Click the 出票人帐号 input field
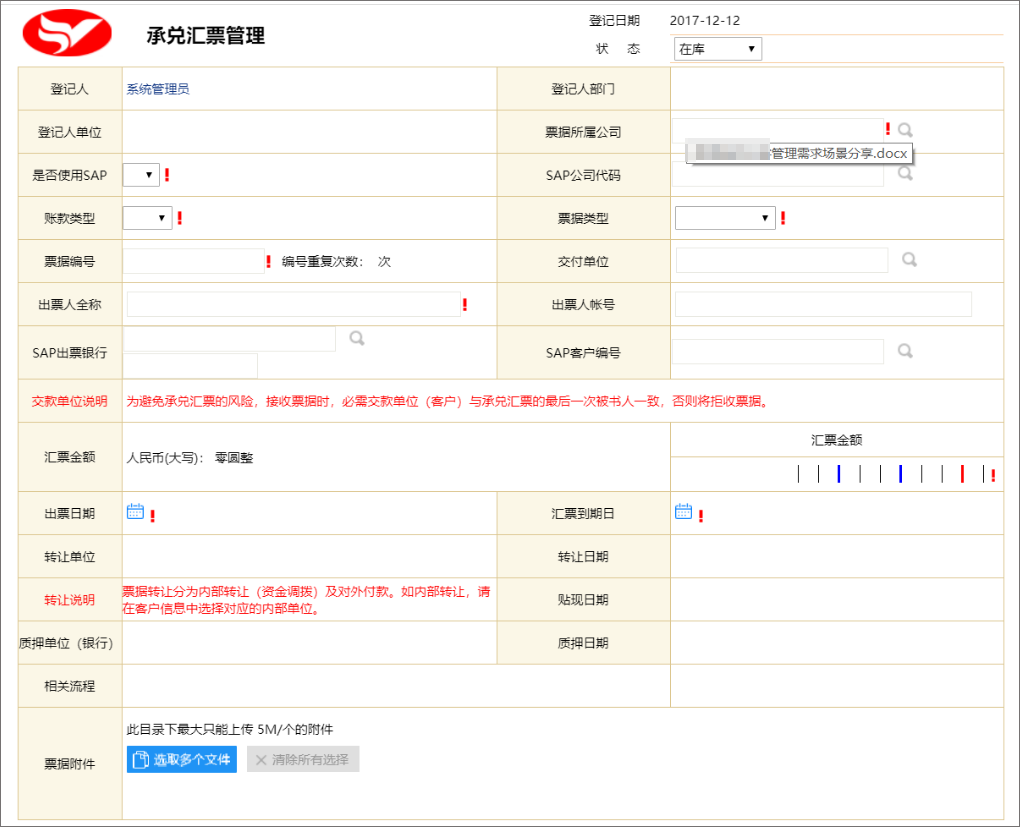The image size is (1020, 827). tap(824, 304)
